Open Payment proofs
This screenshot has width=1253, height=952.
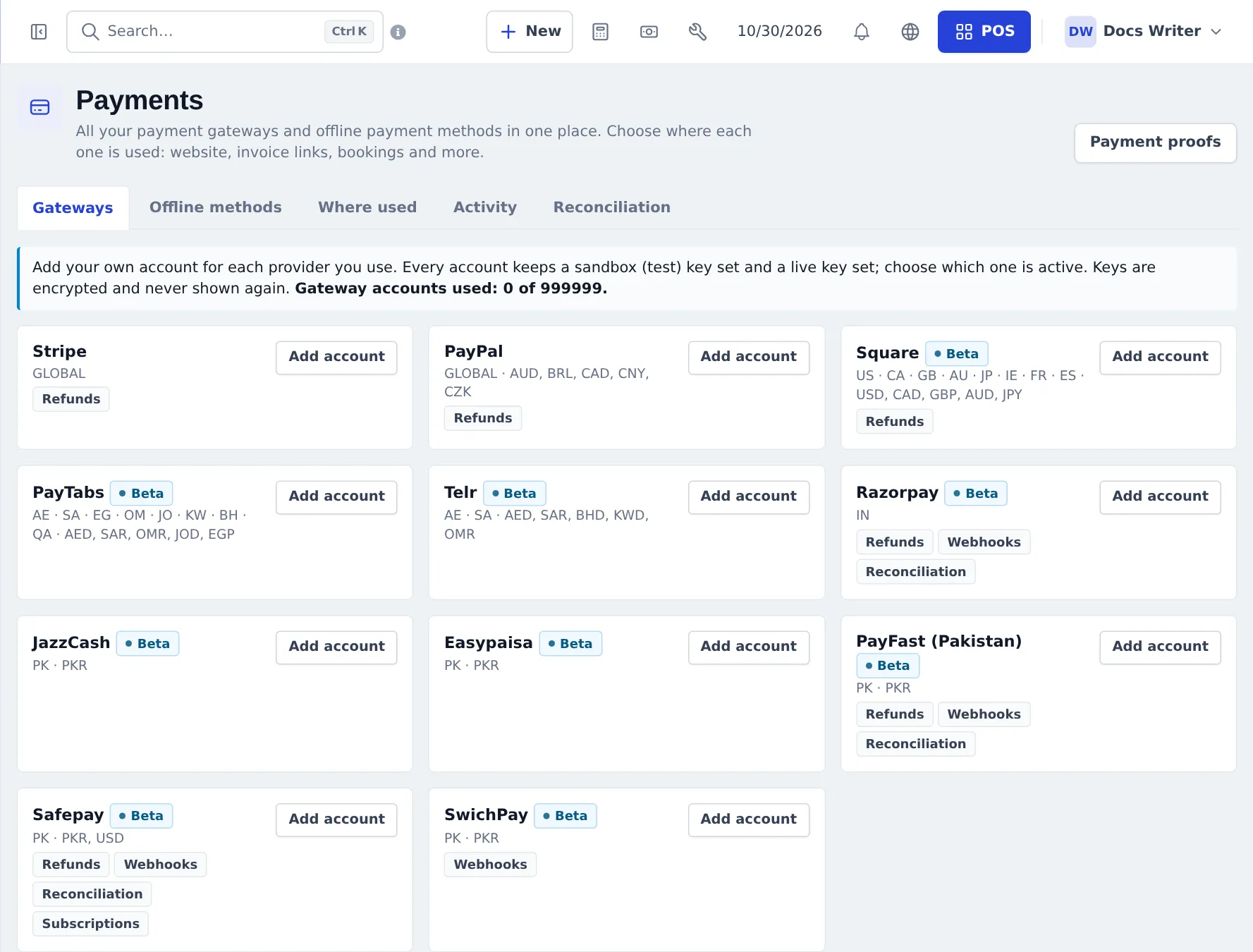coord(1155,142)
